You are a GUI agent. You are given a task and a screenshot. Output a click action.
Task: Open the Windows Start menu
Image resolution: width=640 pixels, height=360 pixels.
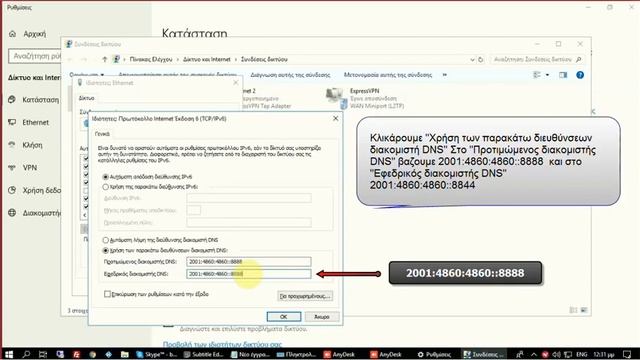point(9,354)
